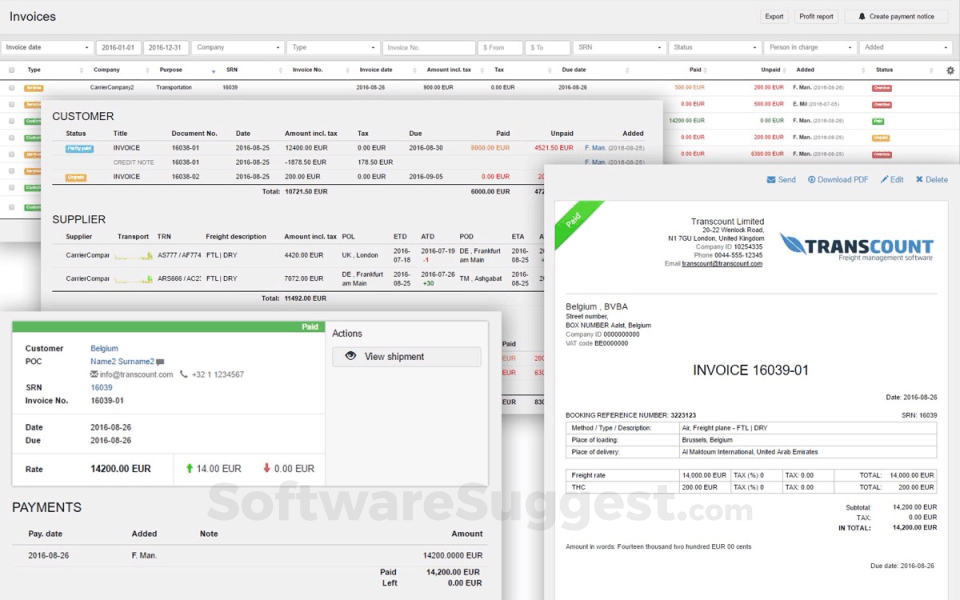Image resolution: width=960 pixels, height=600 pixels.
Task: Click the TRN AS777 / AF774 cell
Action: 179,255
